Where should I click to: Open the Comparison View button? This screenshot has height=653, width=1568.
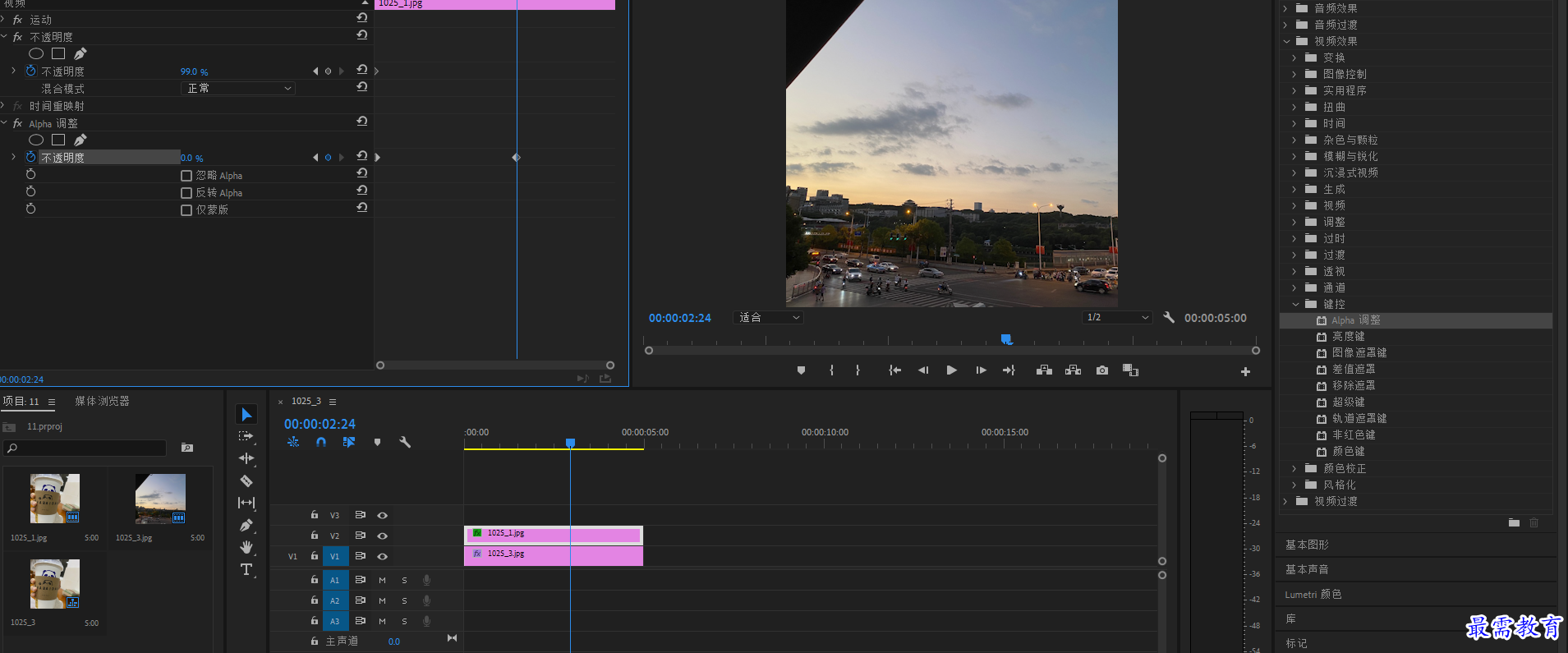point(1130,370)
